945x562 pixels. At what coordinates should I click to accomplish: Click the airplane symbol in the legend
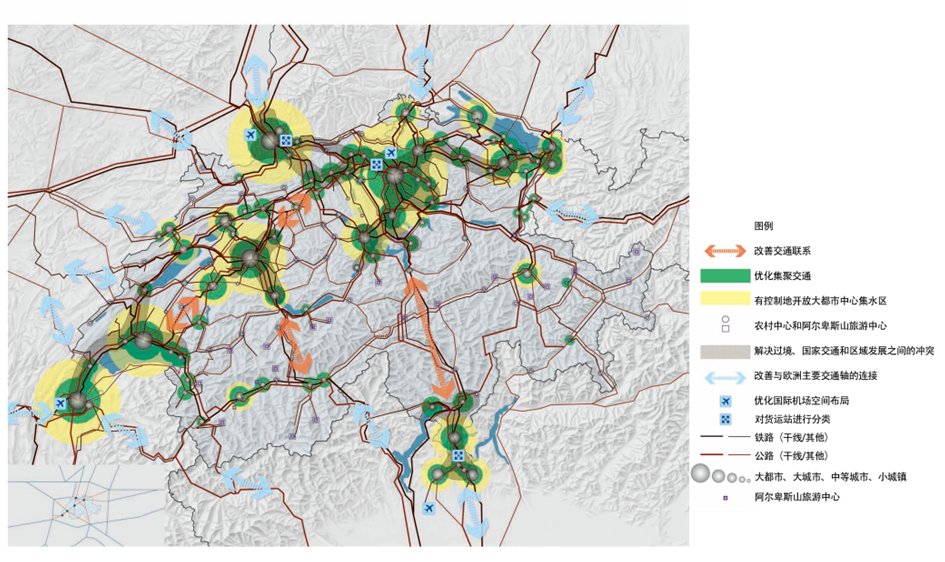pos(726,401)
